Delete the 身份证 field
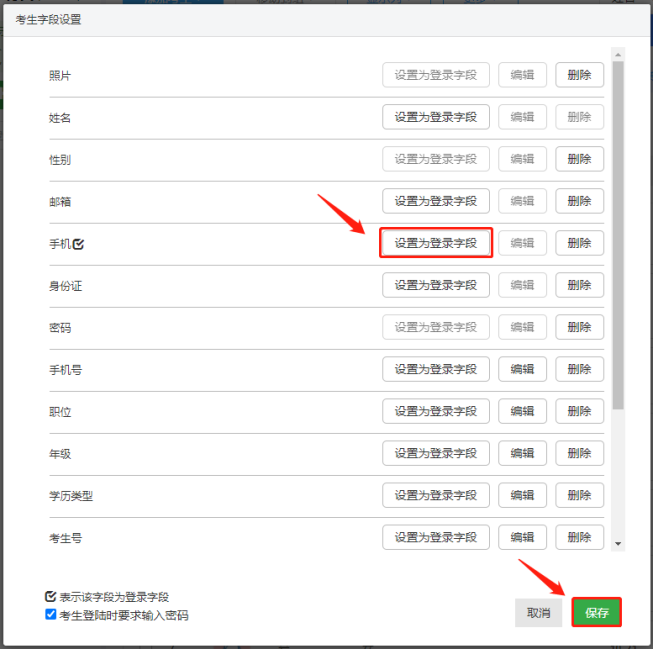 pyautogui.click(x=579, y=285)
